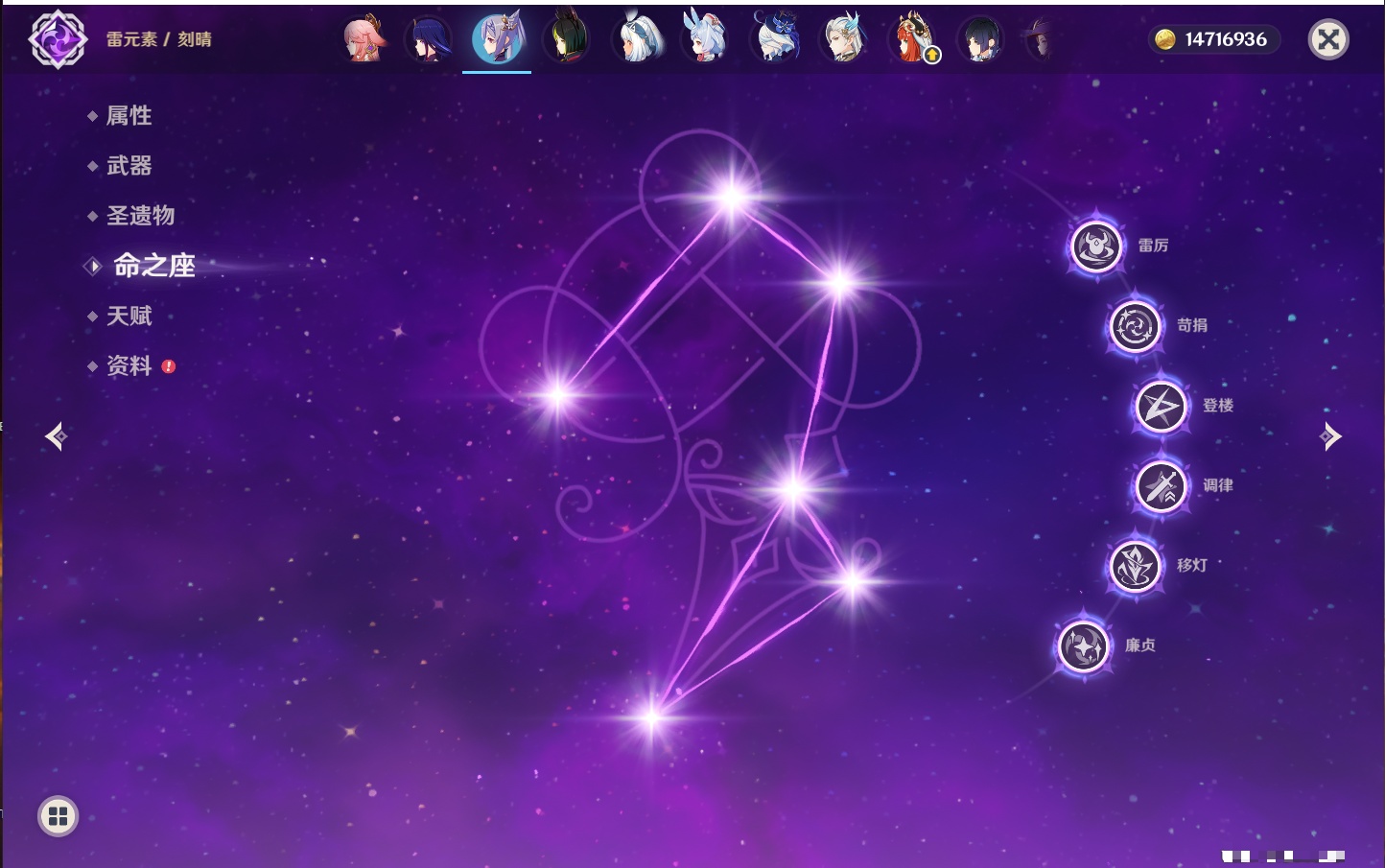Open the grid menu button at bottom left
1385x868 pixels.
tap(58, 816)
